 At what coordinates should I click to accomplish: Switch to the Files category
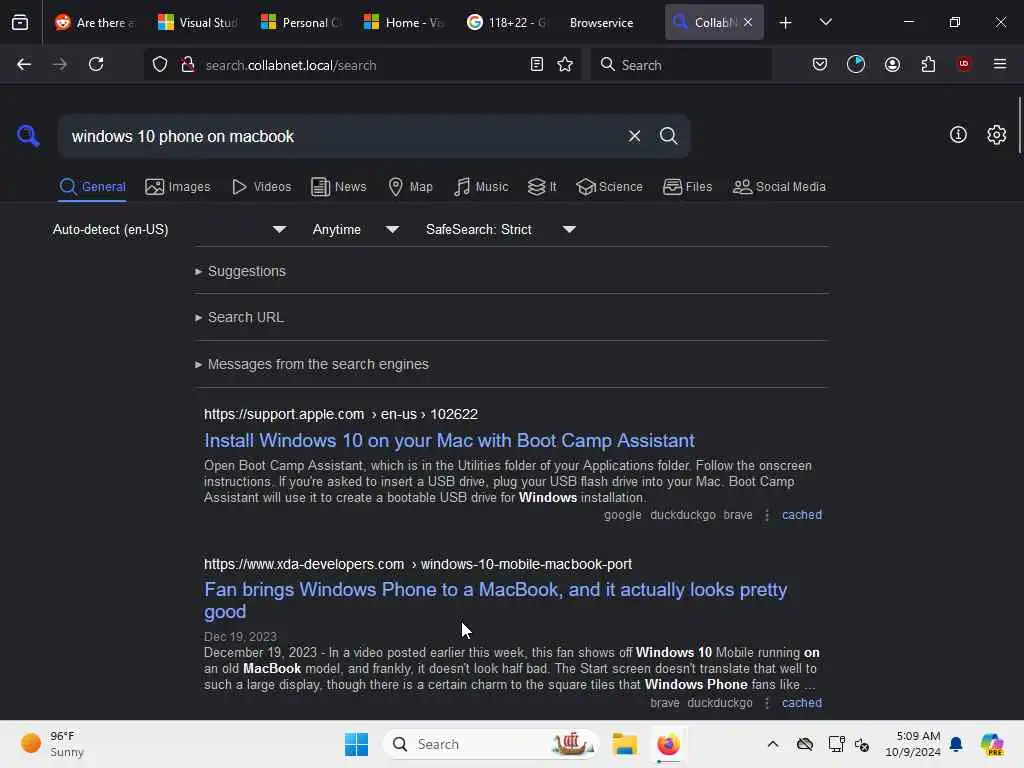click(687, 187)
